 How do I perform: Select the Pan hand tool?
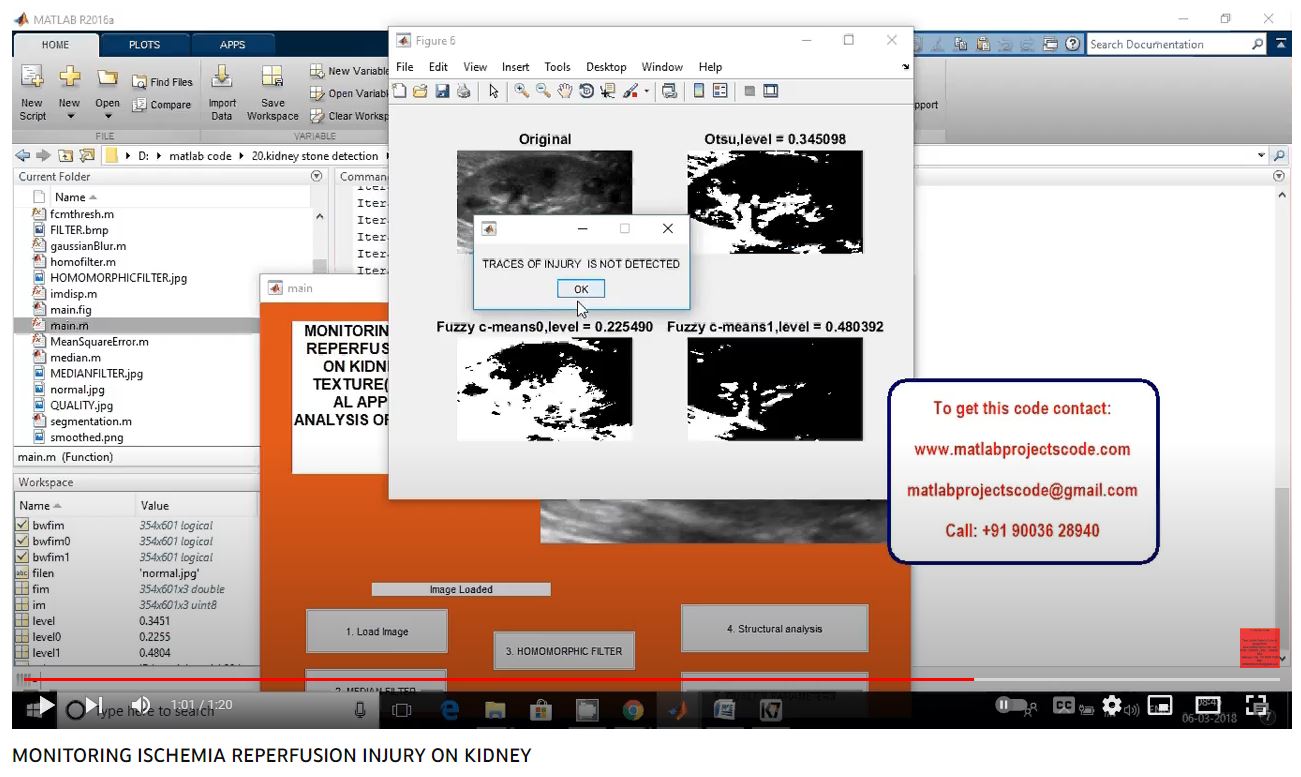(565, 91)
